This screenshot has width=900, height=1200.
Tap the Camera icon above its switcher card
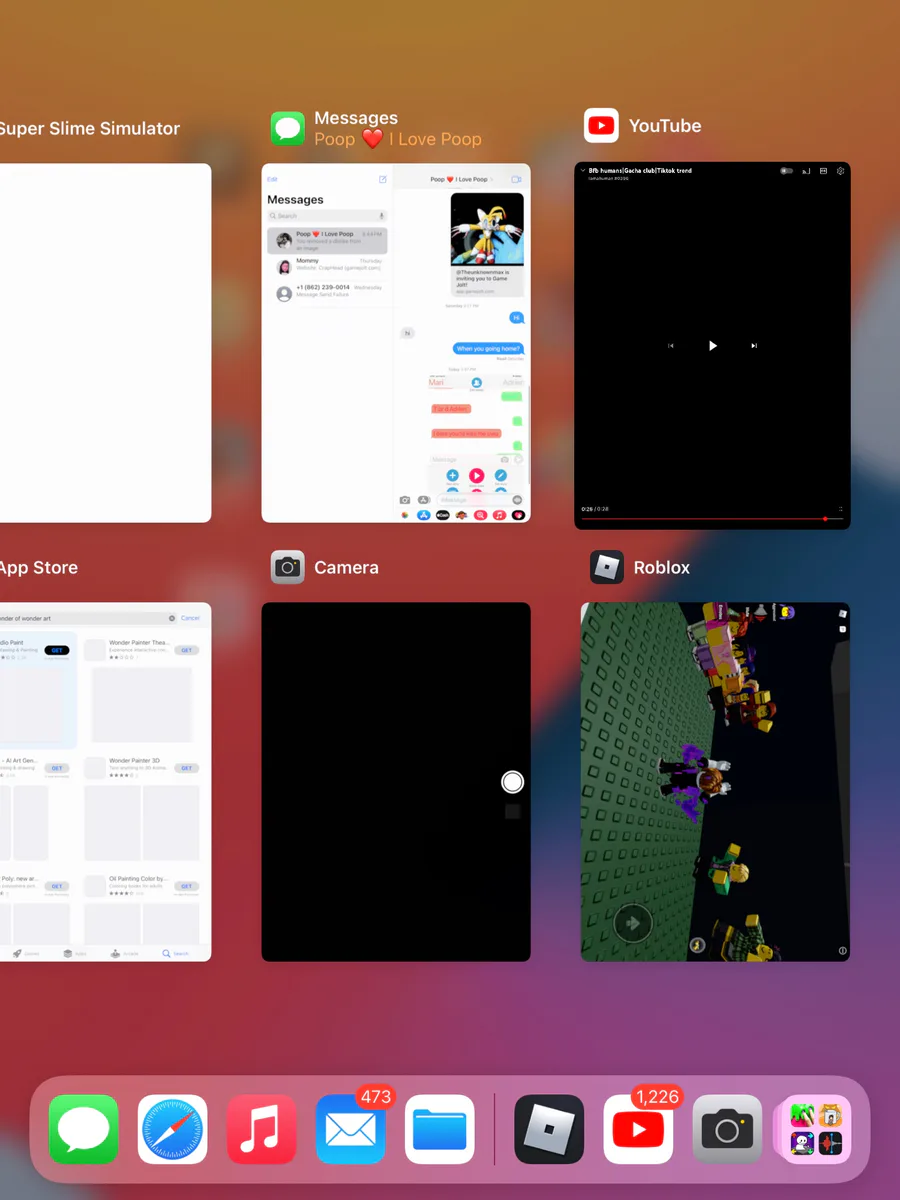point(288,567)
